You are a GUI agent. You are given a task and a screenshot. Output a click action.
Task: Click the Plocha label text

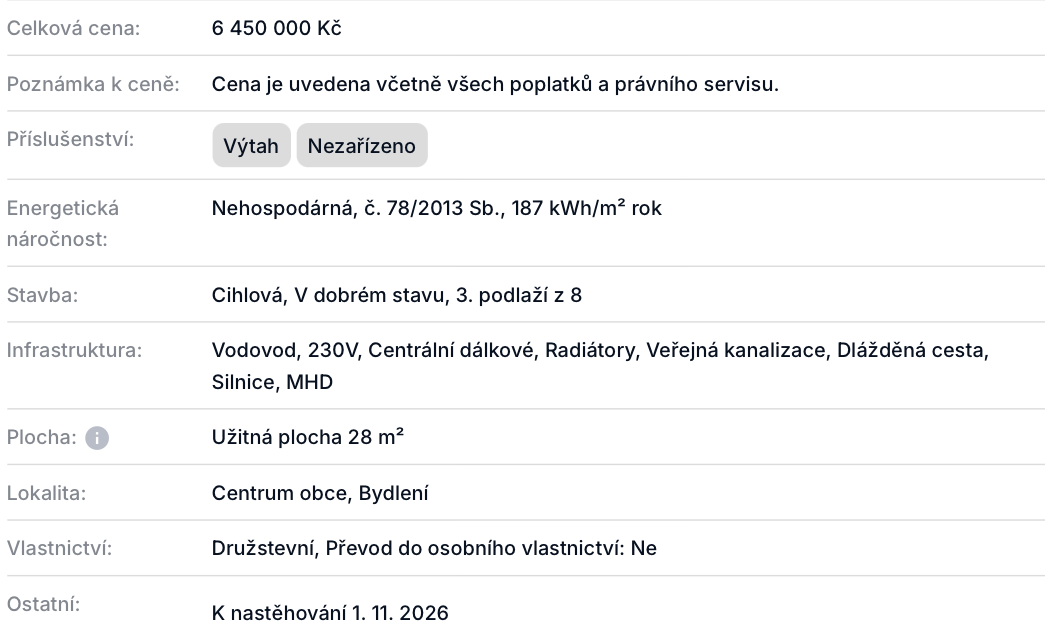[x=42, y=437]
